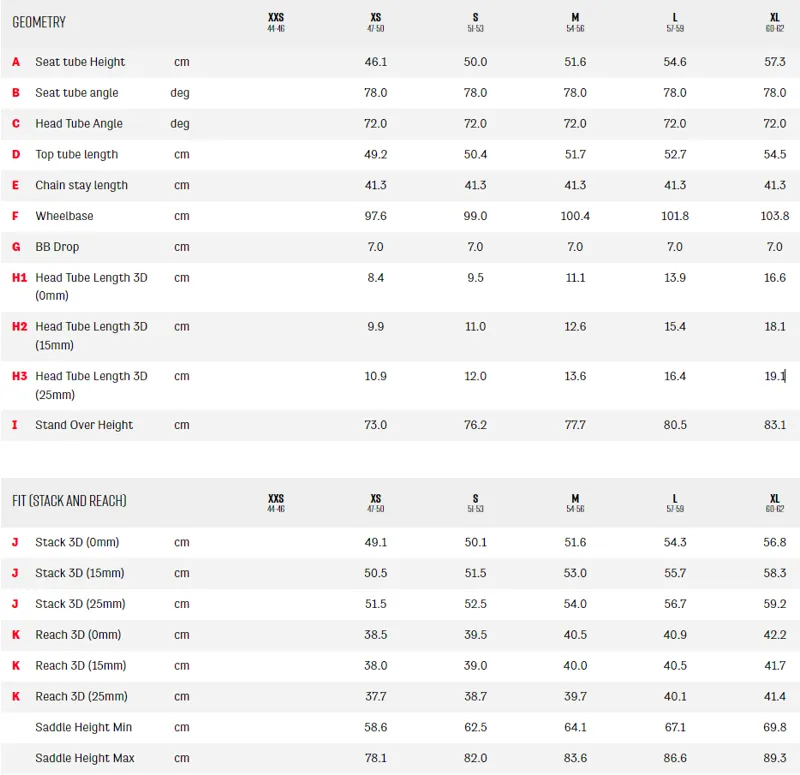Click the Wheelbase row label
800x775 pixels.
point(64,216)
